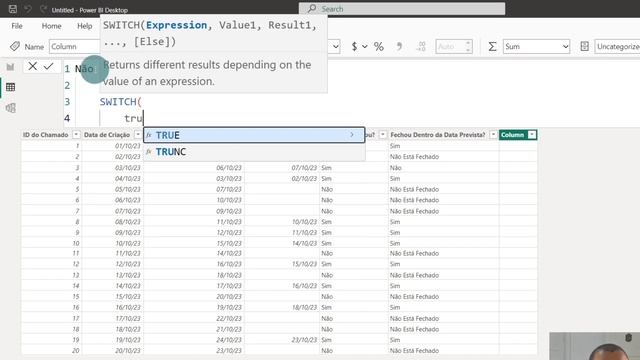Switch to Report view in sidebar
Viewport: 640px width, 360px height.
tap(10, 67)
